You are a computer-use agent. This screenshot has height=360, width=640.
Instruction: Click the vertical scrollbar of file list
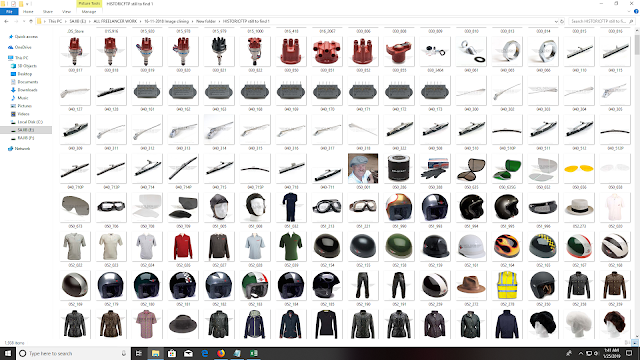(637, 182)
